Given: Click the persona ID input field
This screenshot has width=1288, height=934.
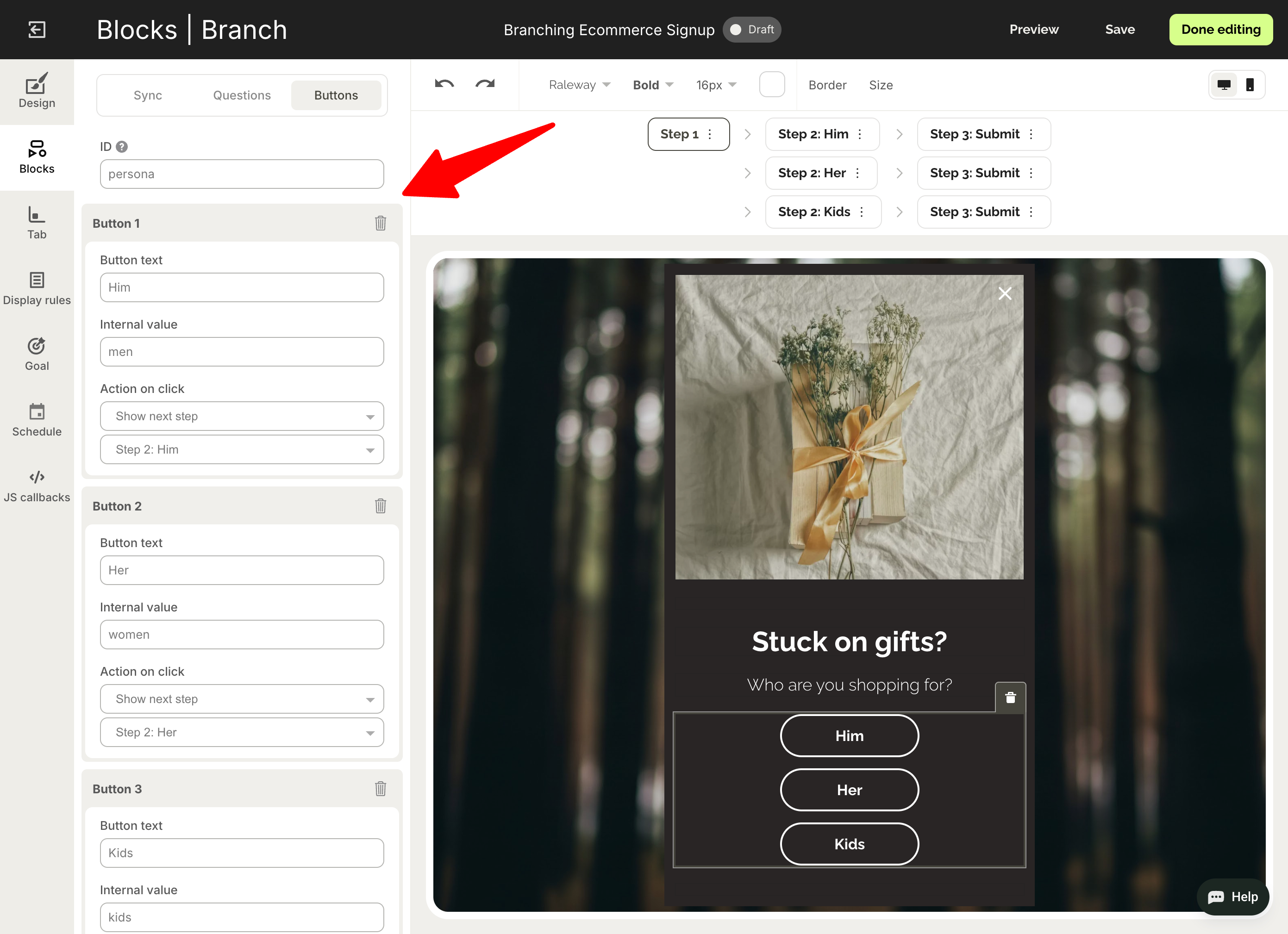Looking at the screenshot, I should pyautogui.click(x=241, y=174).
